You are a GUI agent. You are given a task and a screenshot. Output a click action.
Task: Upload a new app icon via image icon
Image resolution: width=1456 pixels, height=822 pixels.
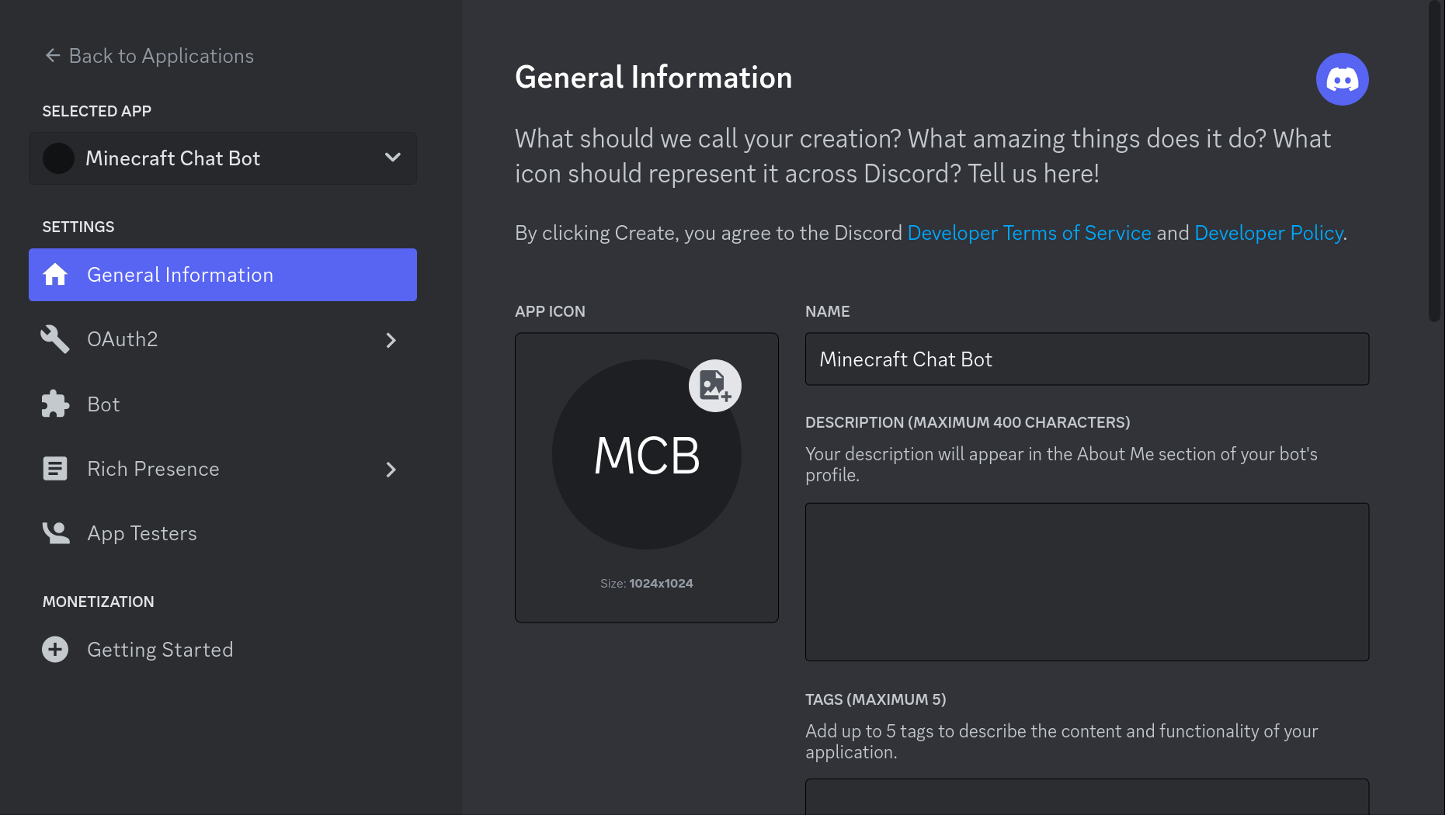pyautogui.click(x=714, y=385)
